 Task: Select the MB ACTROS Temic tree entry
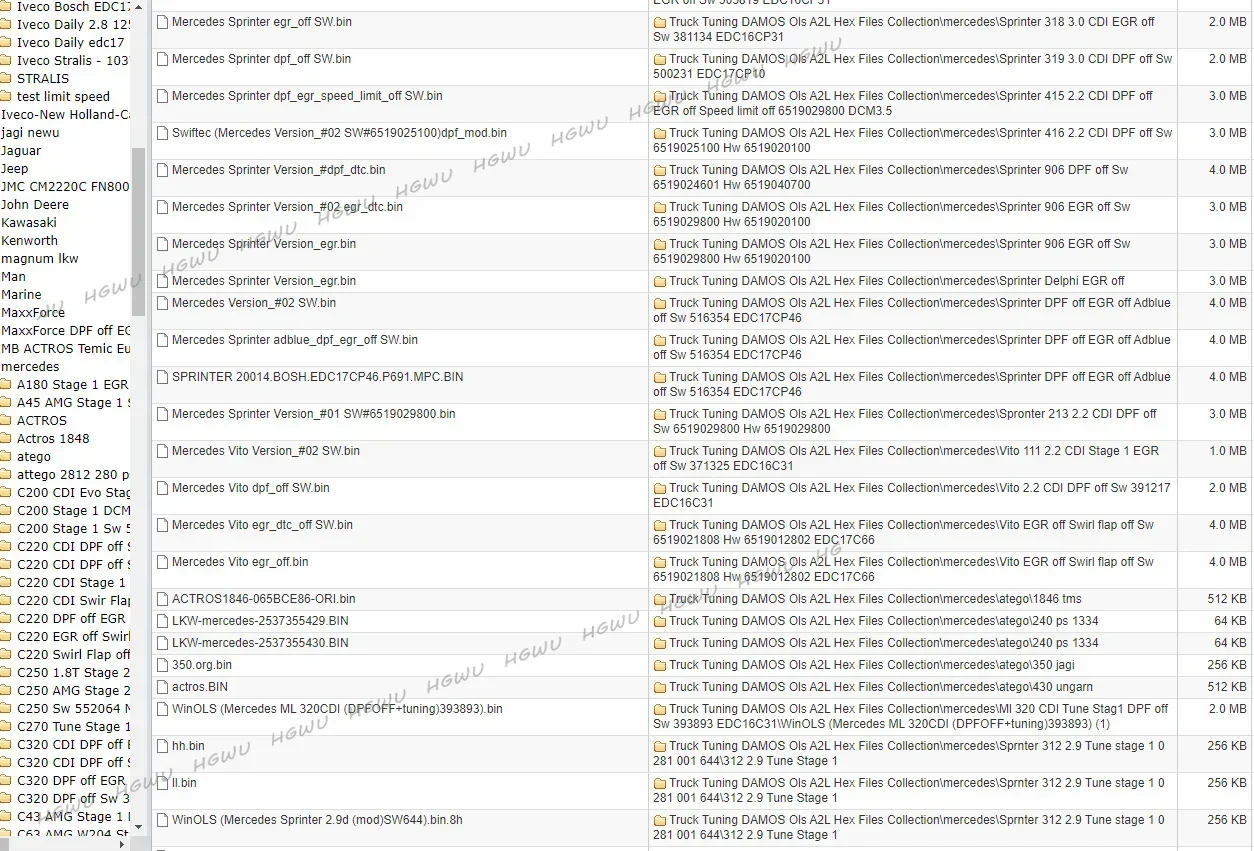pyautogui.click(x=66, y=348)
